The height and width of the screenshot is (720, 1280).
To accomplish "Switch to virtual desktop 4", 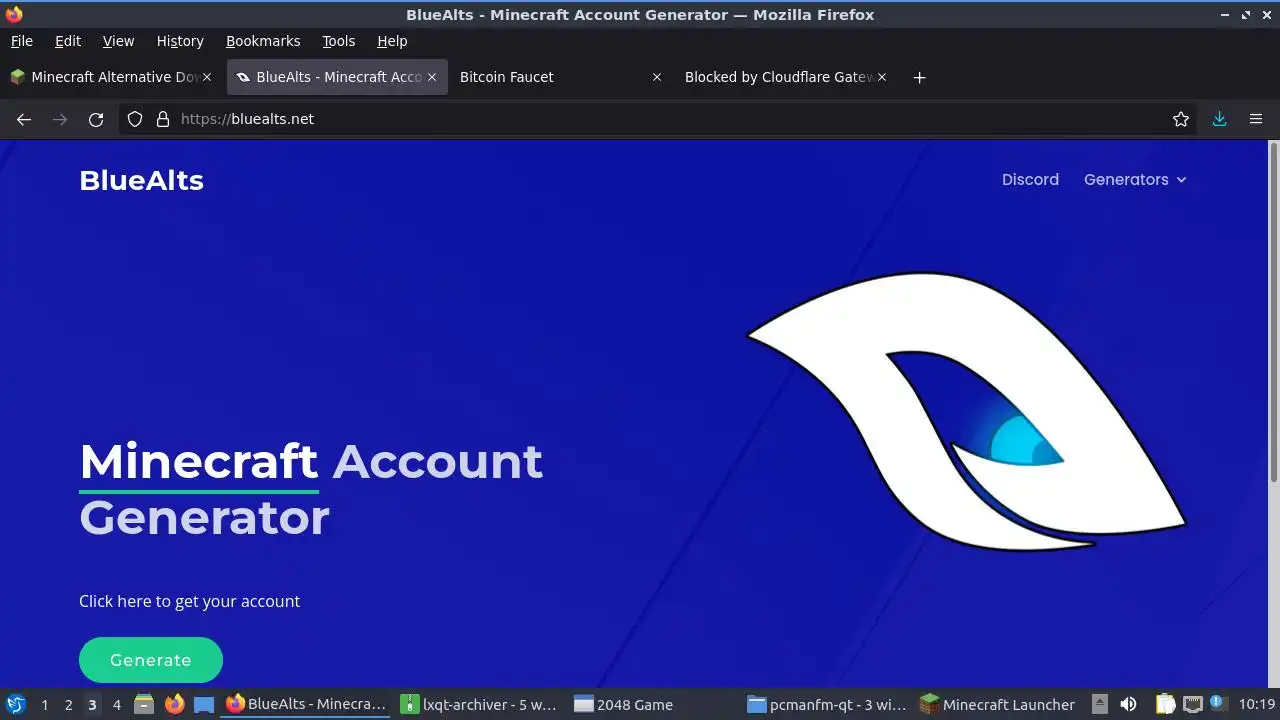I will [x=116, y=705].
